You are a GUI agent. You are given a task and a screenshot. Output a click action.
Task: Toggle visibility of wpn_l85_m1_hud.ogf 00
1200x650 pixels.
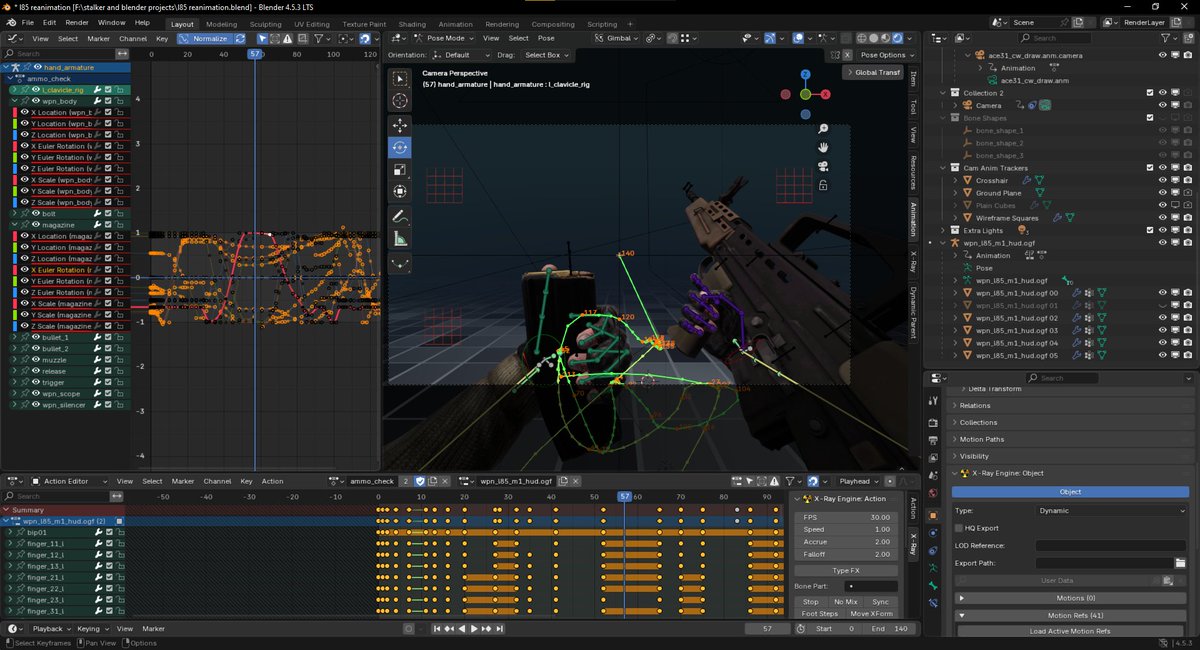(1162, 293)
